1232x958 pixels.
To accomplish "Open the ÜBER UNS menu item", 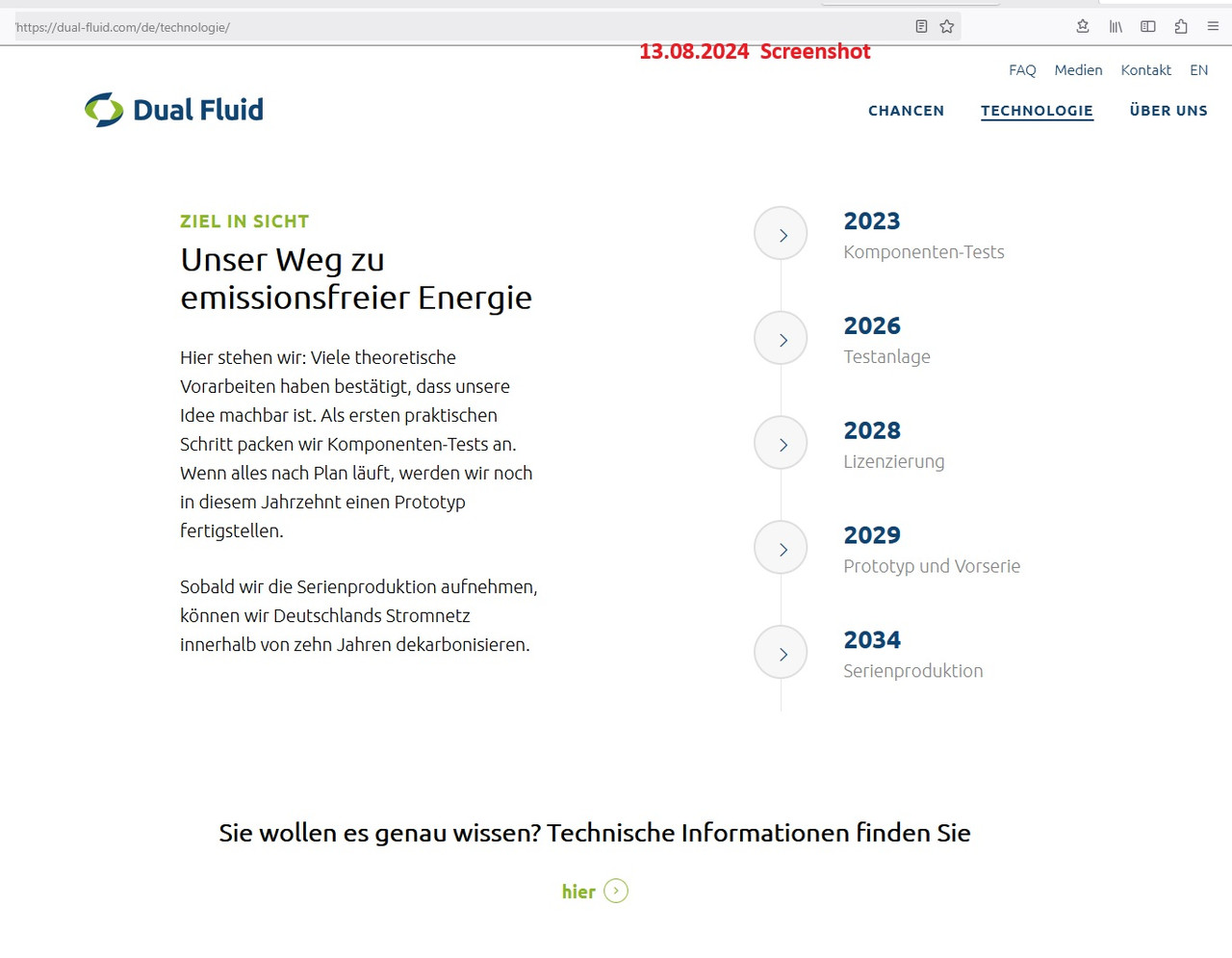I will tap(1168, 111).
